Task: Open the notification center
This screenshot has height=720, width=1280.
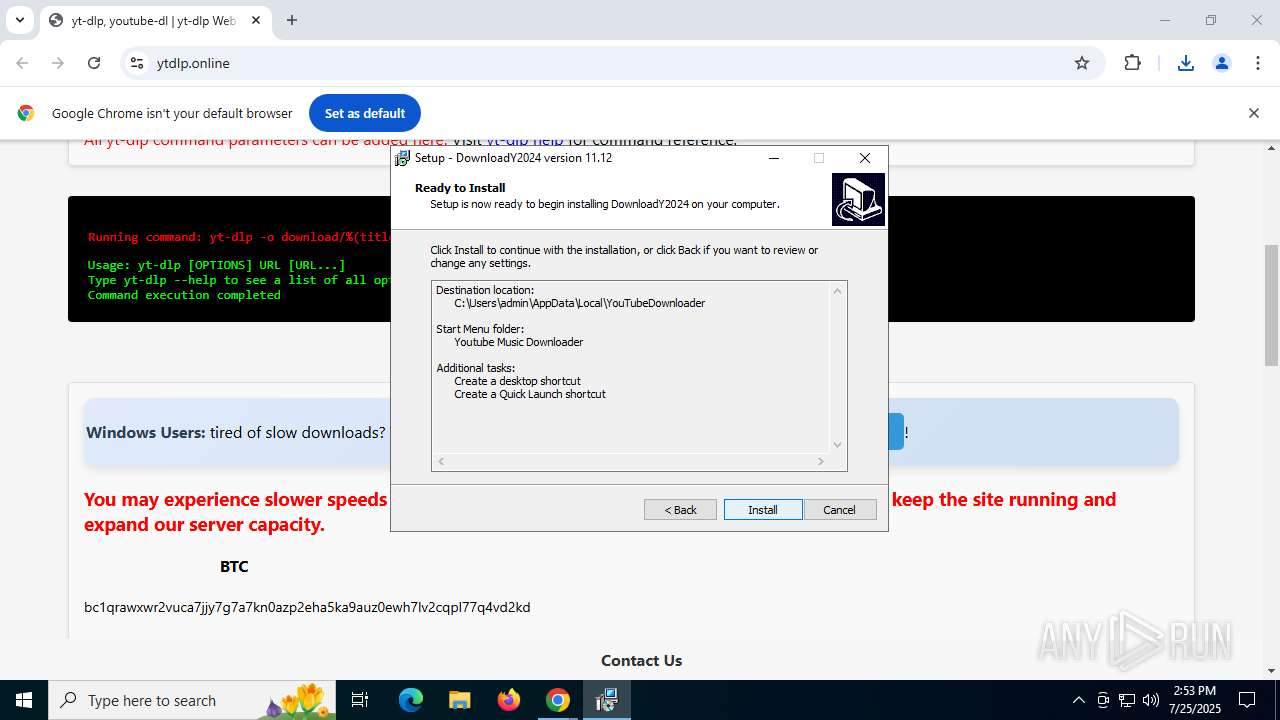Action: 1247,700
